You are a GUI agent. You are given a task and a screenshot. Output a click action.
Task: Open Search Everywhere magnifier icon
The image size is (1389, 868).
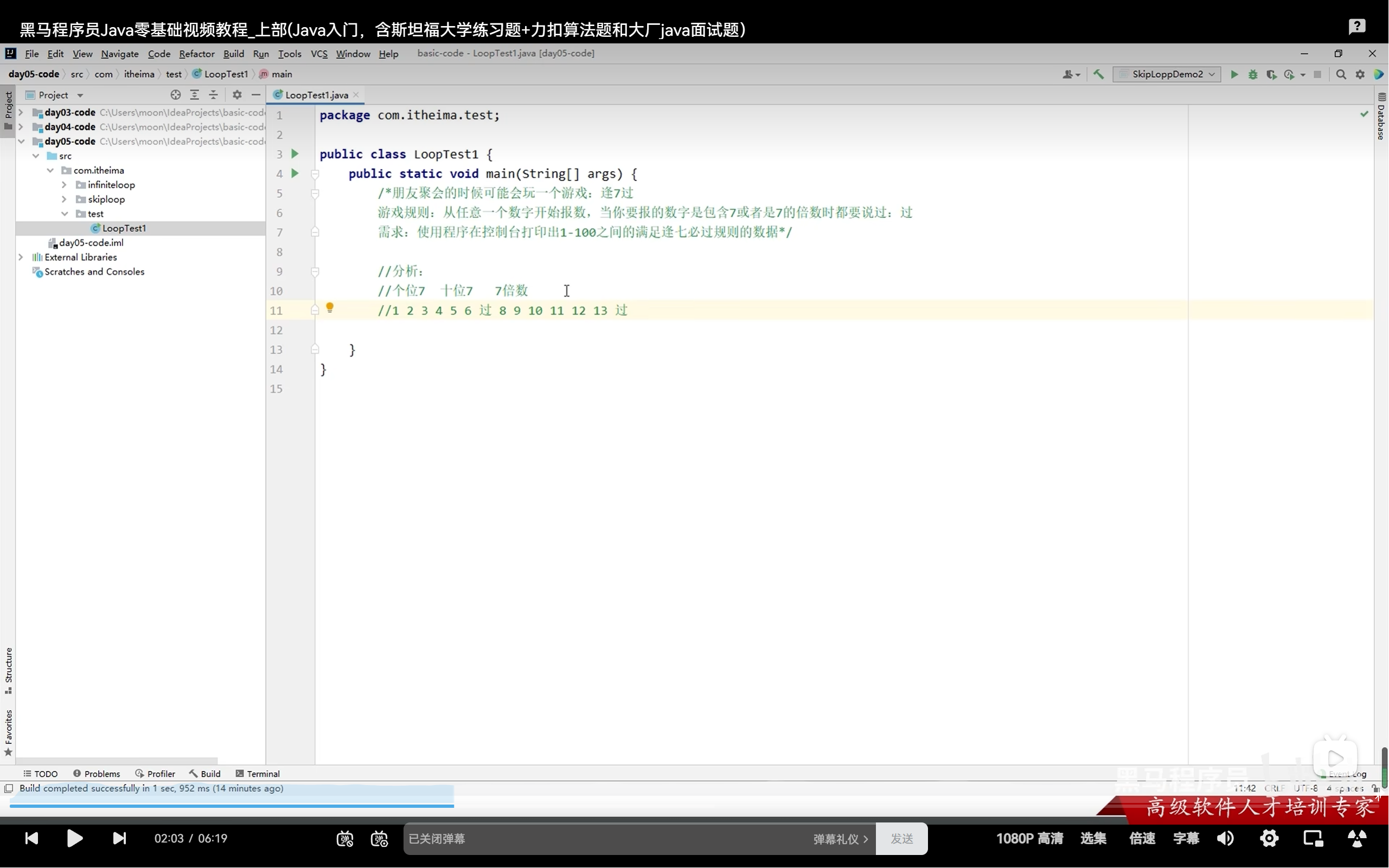click(1341, 74)
